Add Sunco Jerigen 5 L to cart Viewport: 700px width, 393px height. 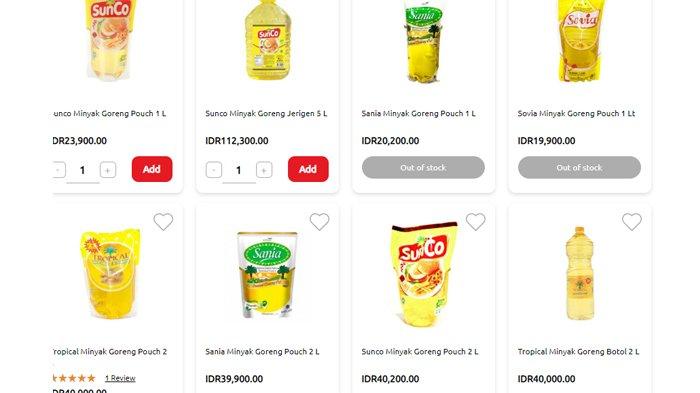coord(308,169)
